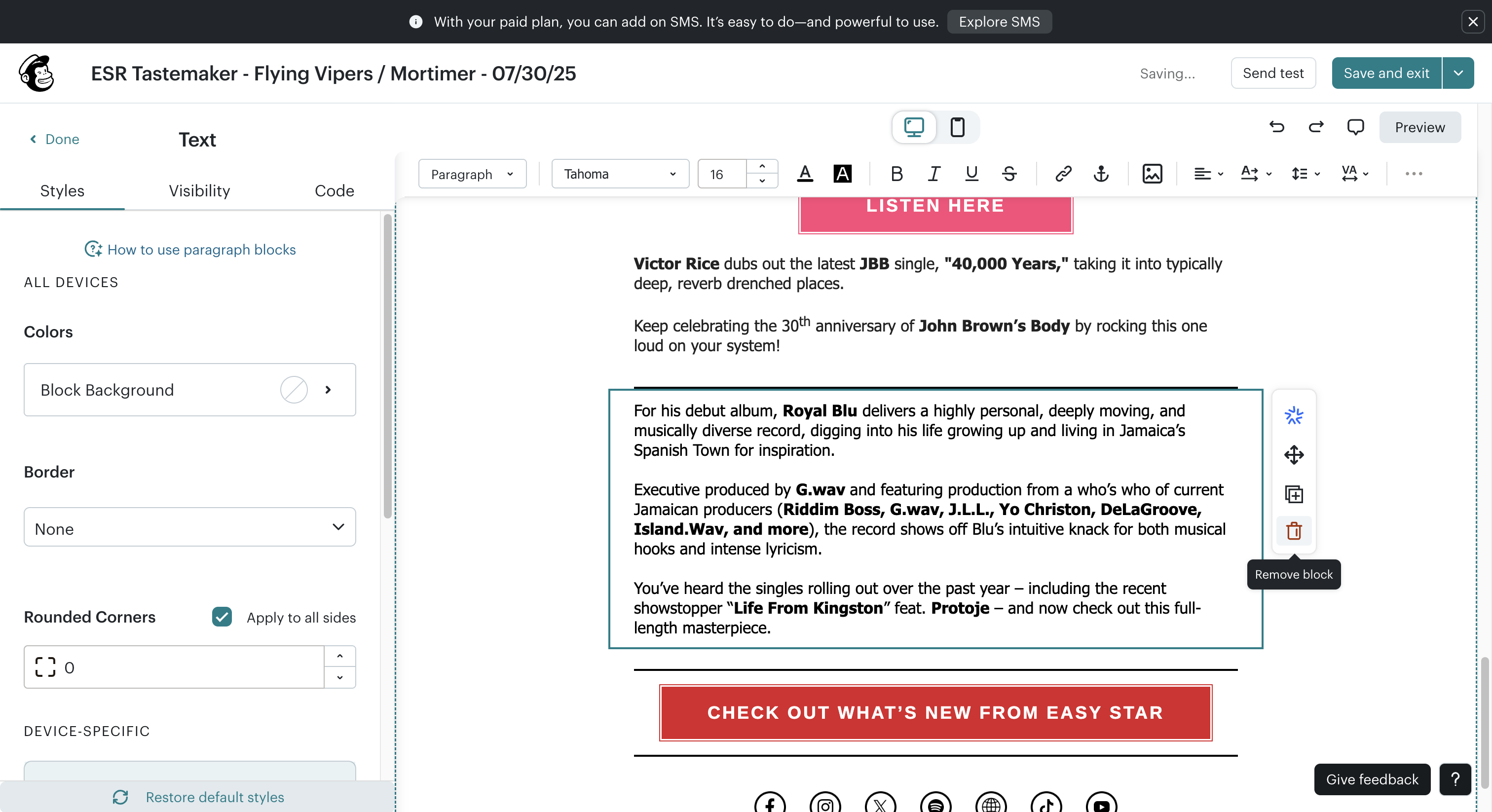Click the Mailchimp logo icon
1492x812 pixels.
37,73
